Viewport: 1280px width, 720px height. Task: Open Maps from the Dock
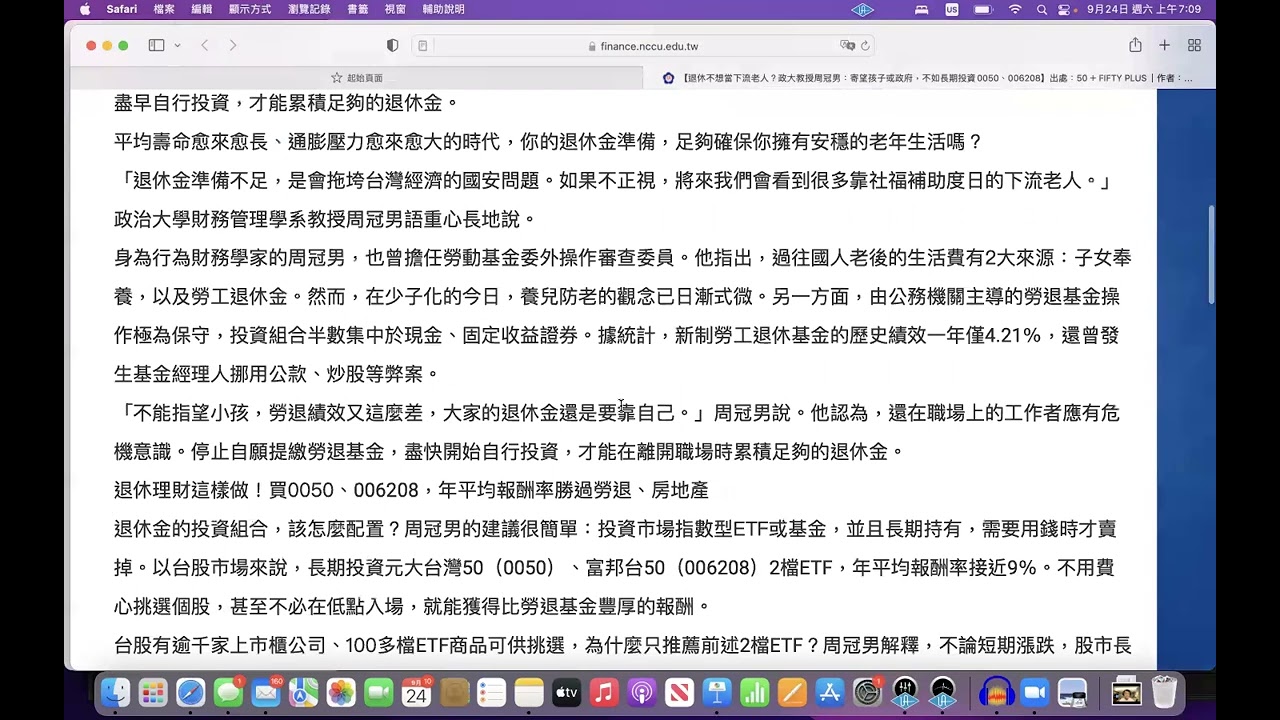[x=303, y=692]
